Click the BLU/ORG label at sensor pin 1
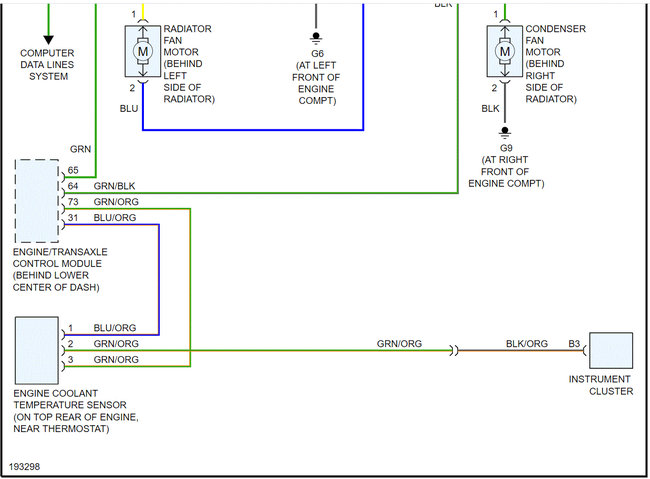 pyautogui.click(x=115, y=328)
